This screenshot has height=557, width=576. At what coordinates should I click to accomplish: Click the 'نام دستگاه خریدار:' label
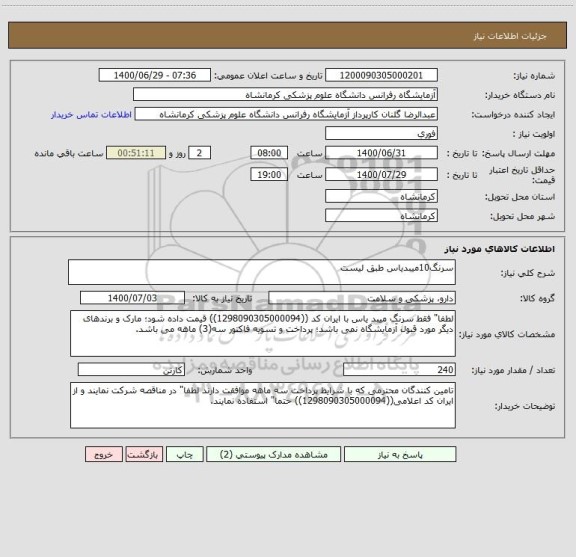click(520, 96)
